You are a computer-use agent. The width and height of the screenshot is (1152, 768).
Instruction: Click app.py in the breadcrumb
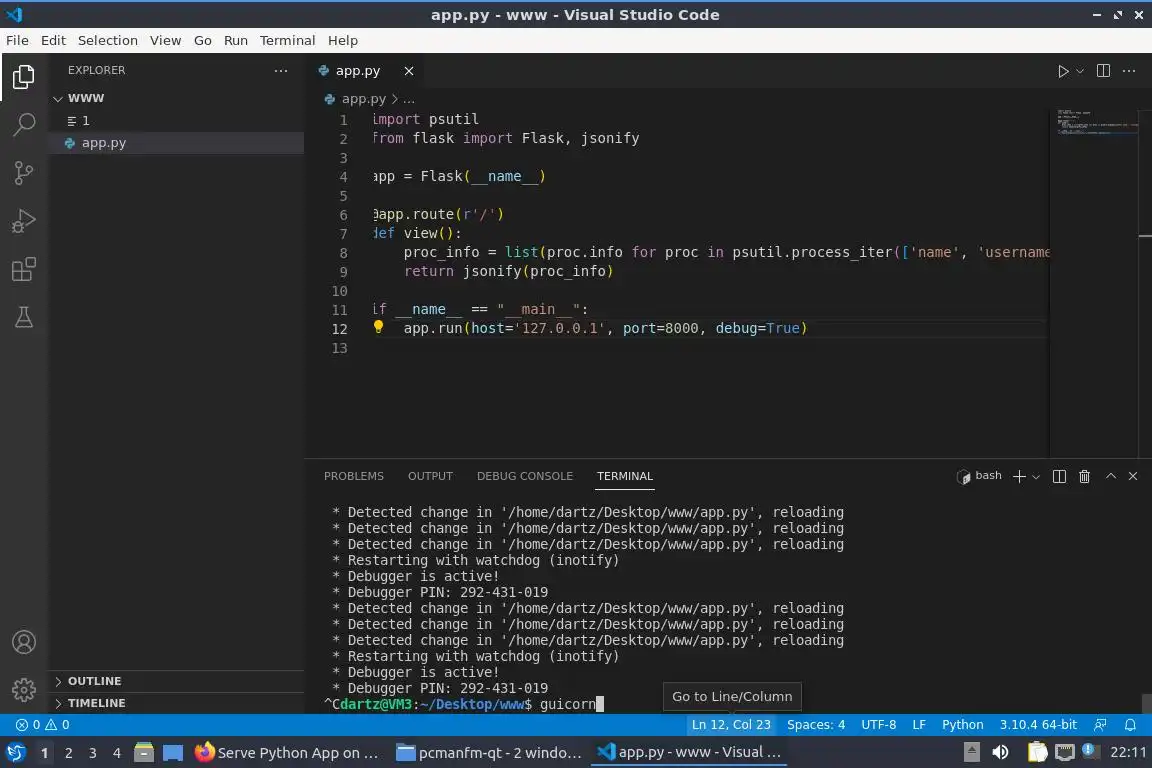[x=363, y=98]
